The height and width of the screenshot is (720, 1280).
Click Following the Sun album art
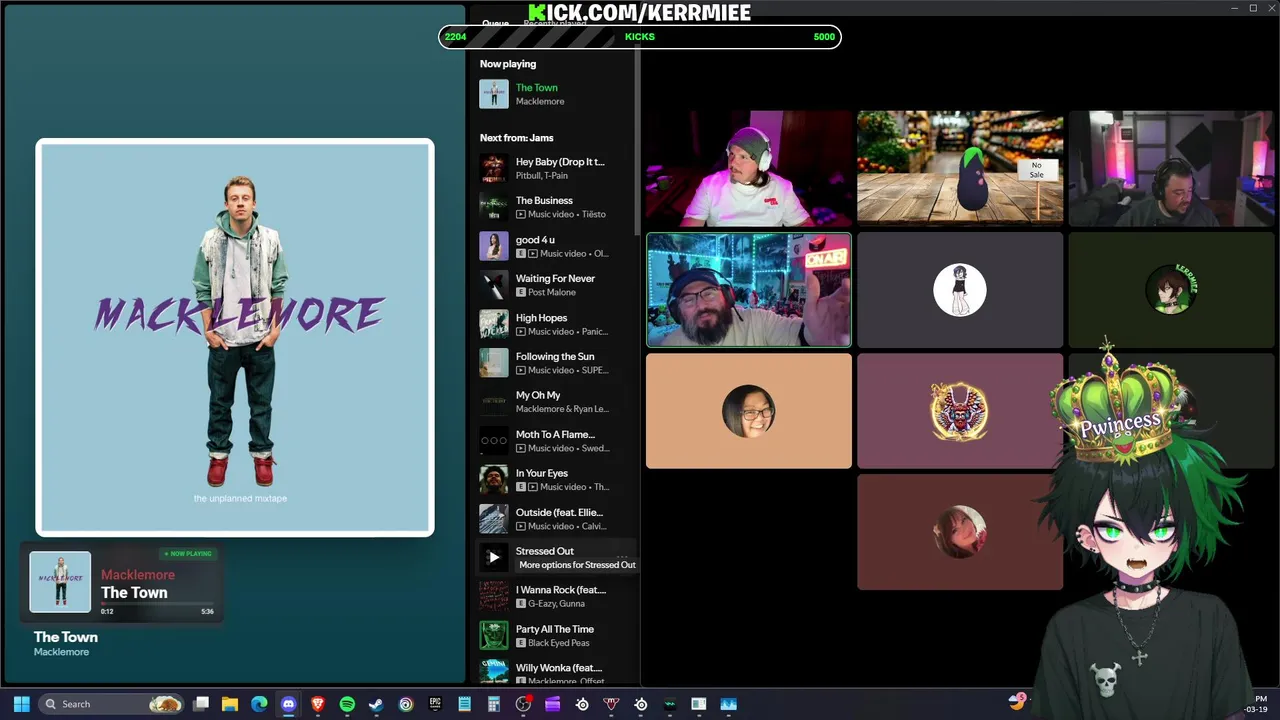tap(493, 363)
